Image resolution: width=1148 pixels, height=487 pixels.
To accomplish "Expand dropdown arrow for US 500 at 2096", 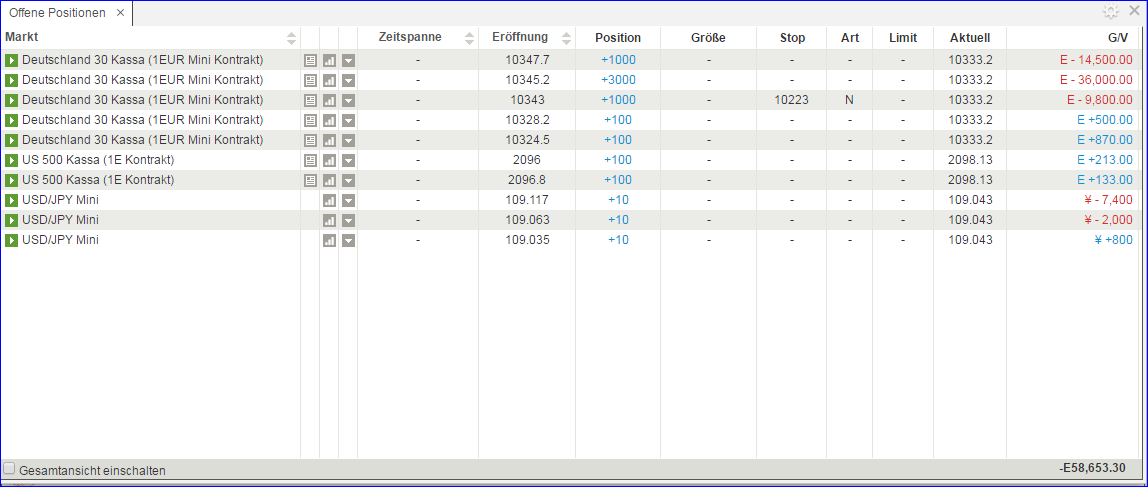I will (x=348, y=160).
